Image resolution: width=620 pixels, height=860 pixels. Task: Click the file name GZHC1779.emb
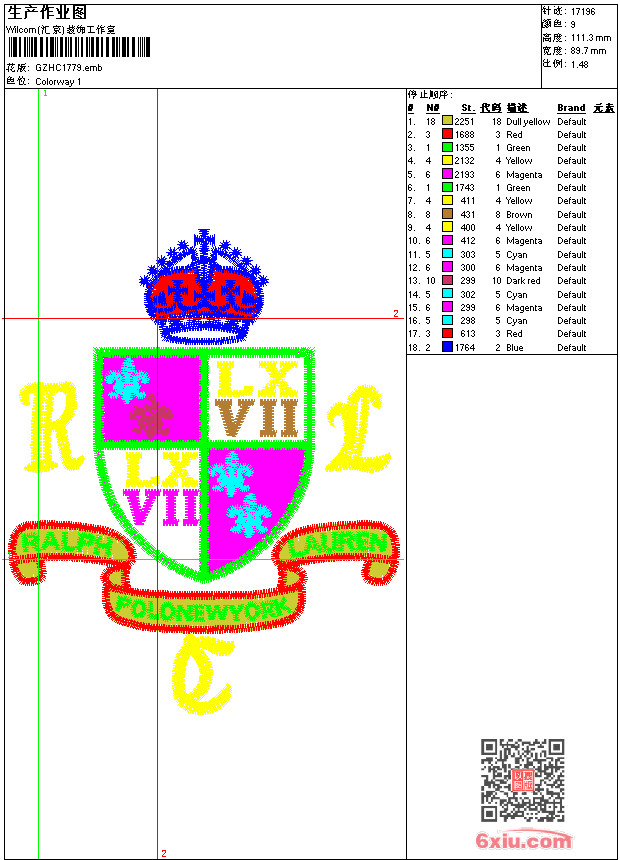[69, 68]
